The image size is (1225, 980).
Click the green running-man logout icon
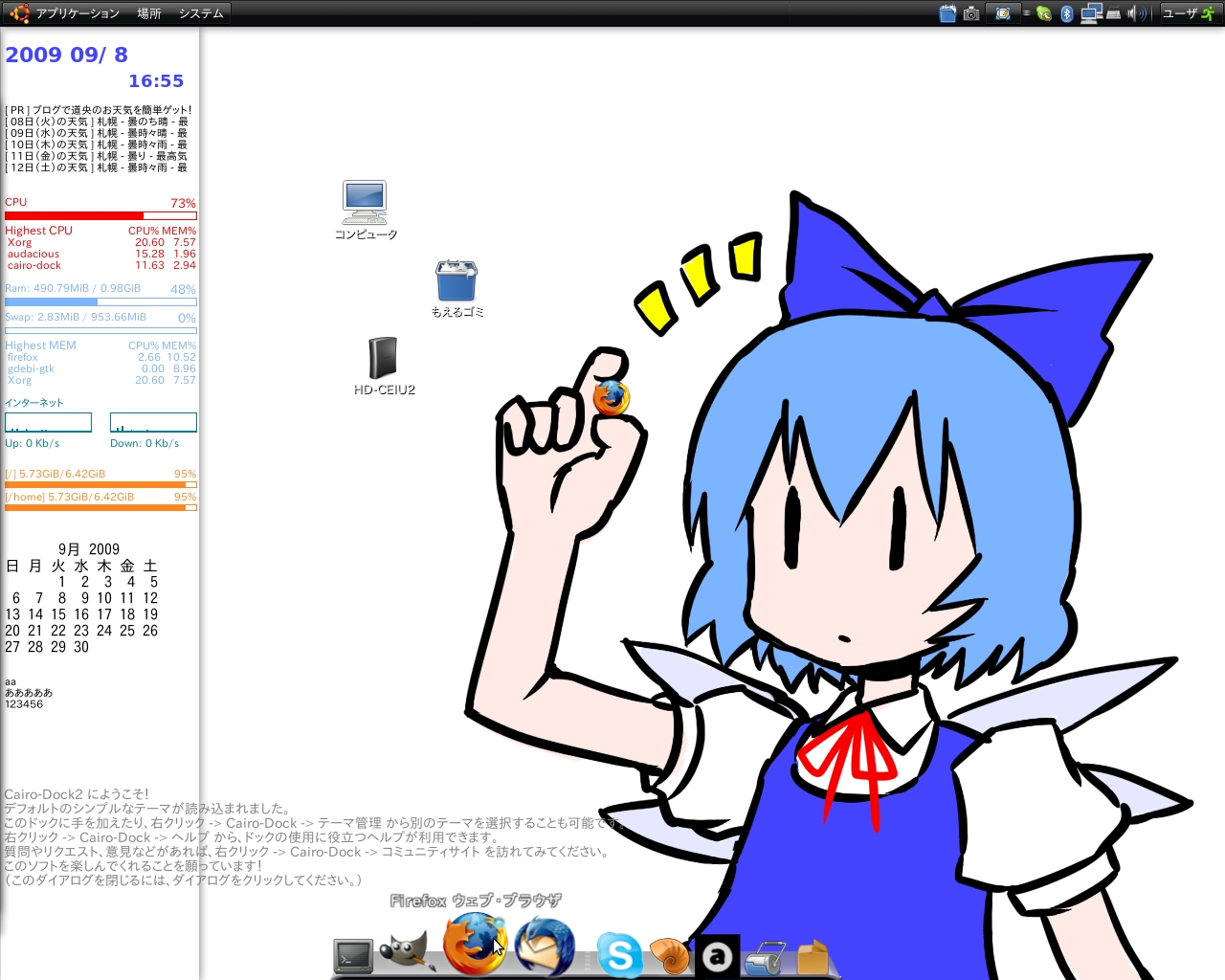tap(1208, 13)
